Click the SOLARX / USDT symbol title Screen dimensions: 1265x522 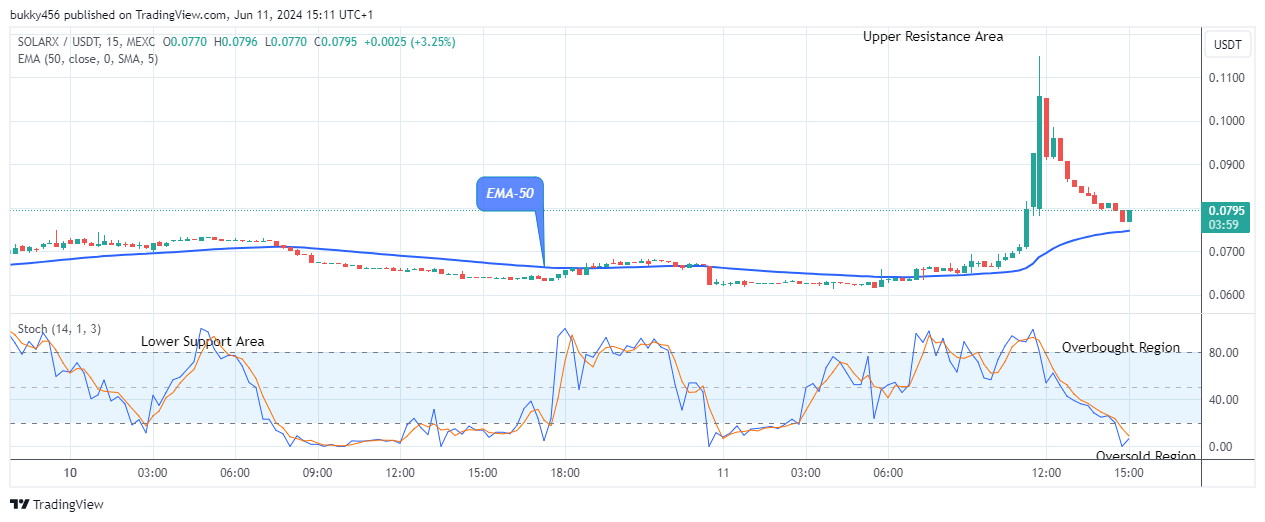(x=53, y=42)
